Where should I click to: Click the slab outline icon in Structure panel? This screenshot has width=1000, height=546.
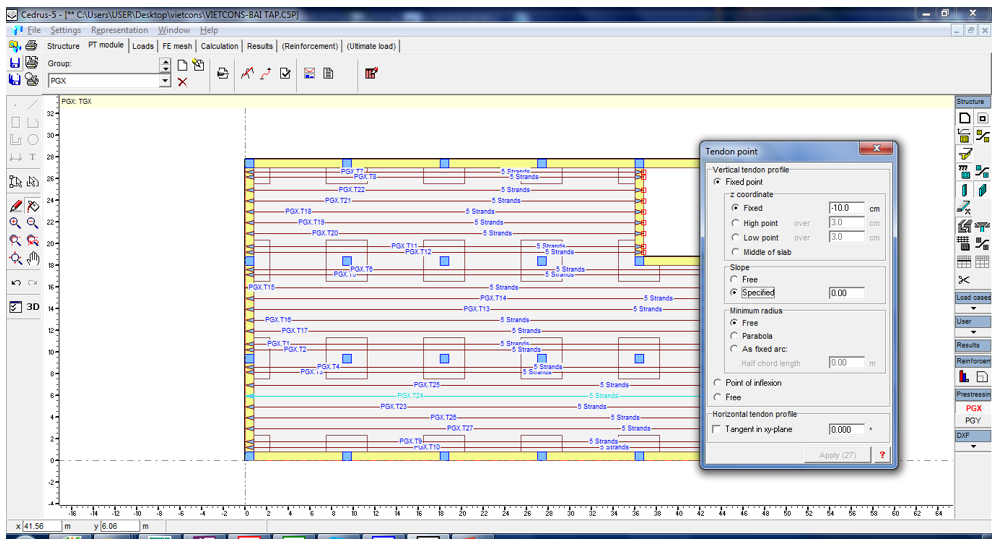tap(964, 118)
